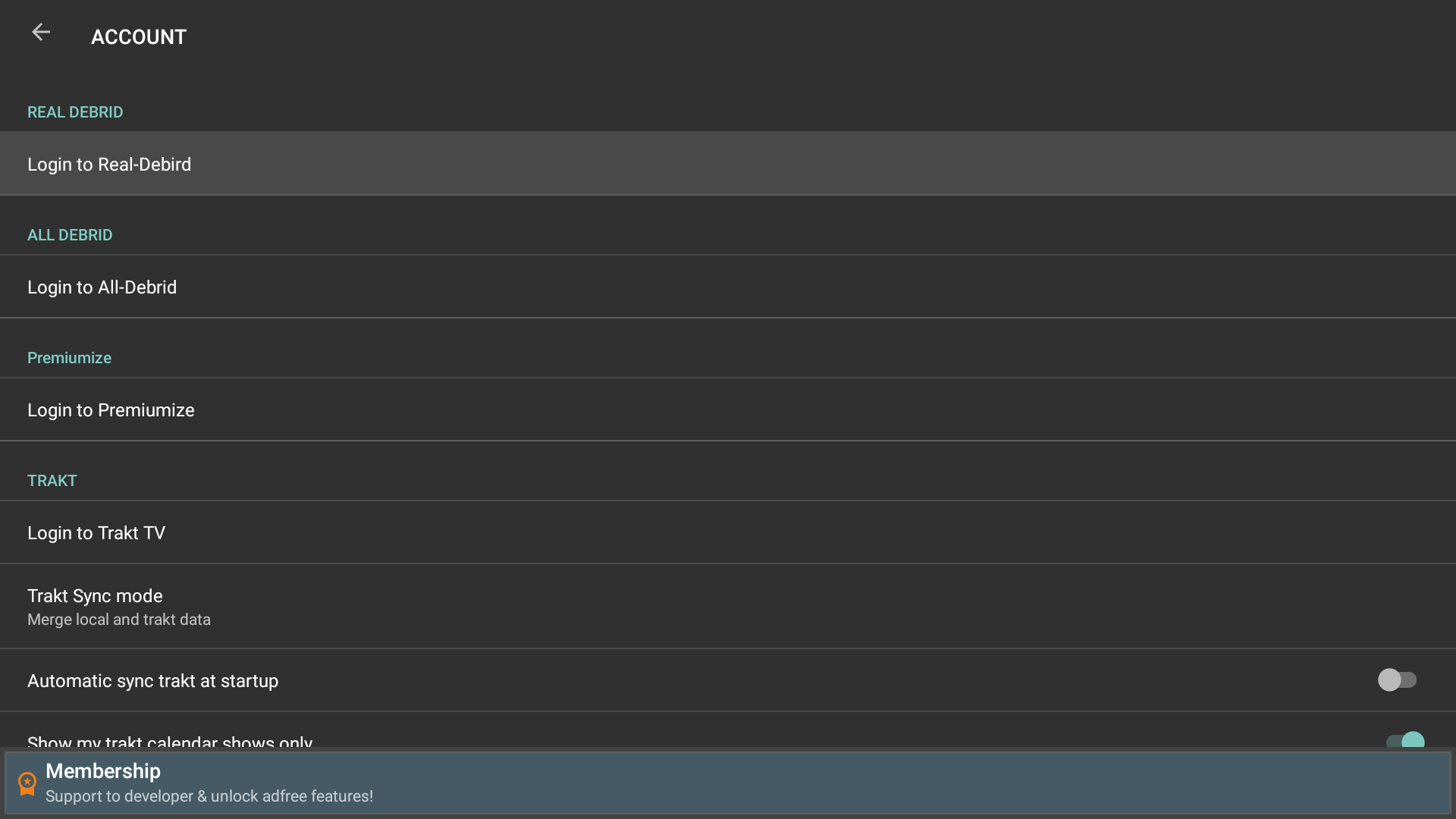The image size is (1456, 819).
Task: Click 'Merge local and trakt data' subtitle
Action: point(119,620)
